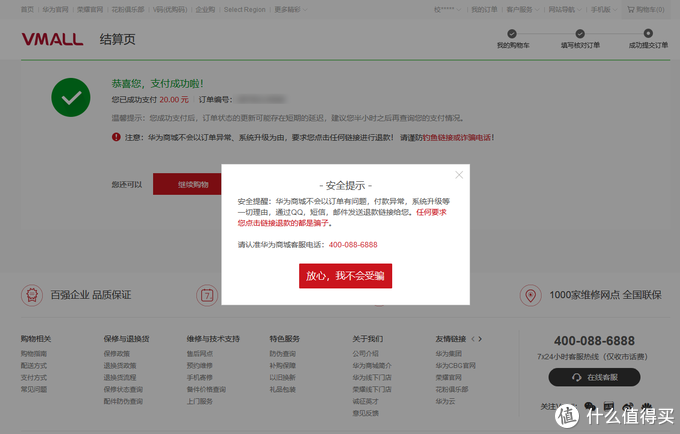Open 荣耀官网 in top navigation
This screenshot has height=434, width=680.
[90, 10]
